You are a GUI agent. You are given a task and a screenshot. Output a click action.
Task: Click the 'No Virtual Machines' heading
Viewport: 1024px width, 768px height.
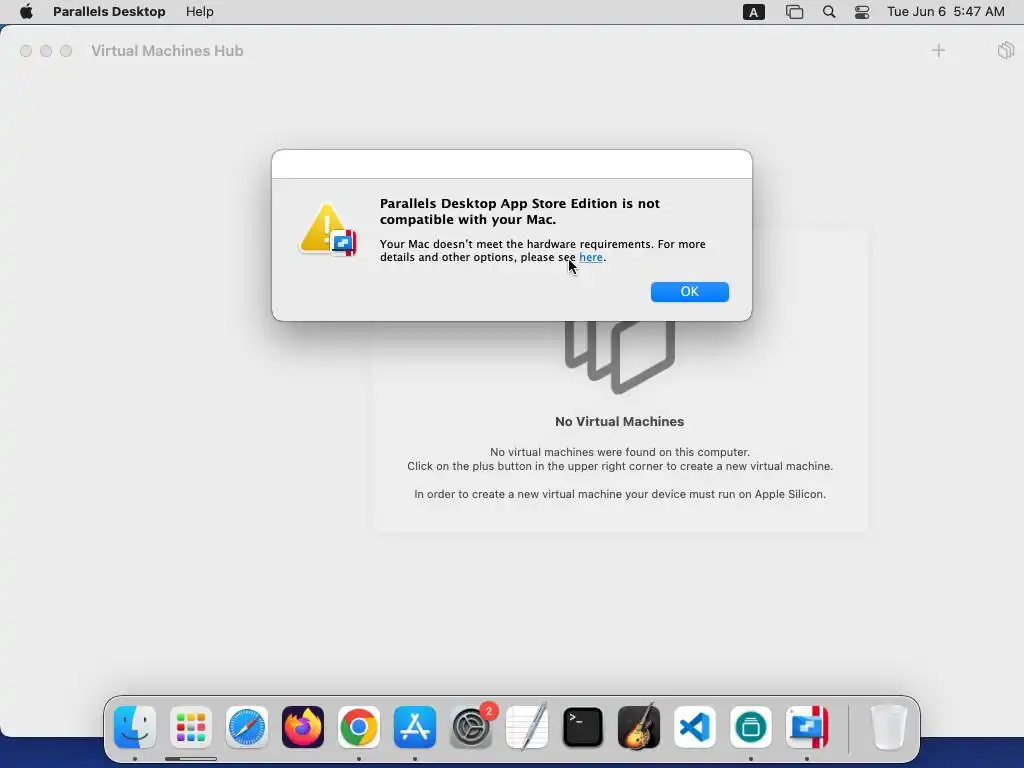620,422
